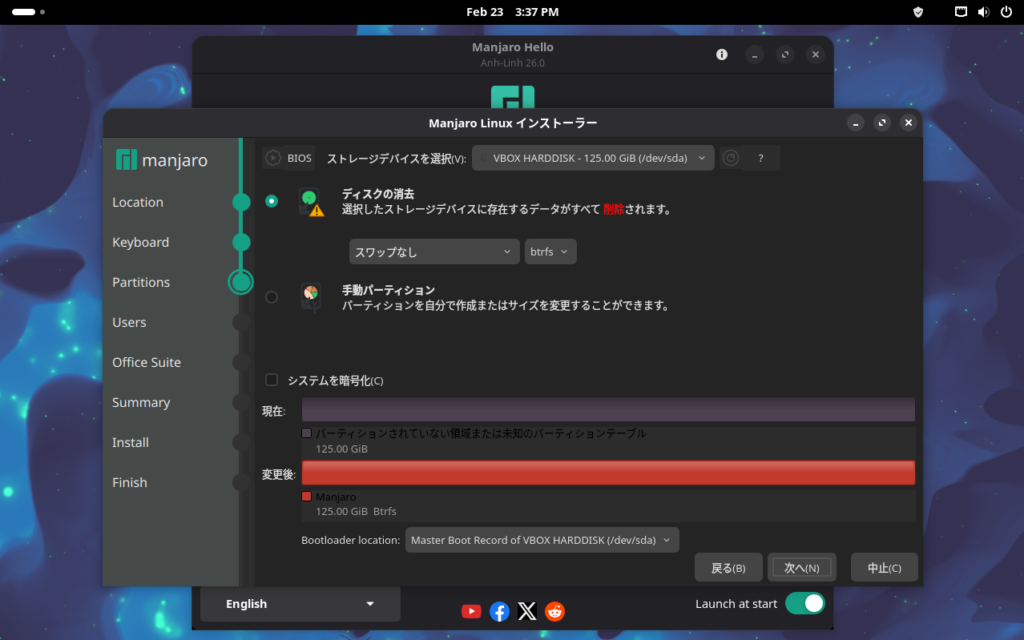Click the YouTube icon in Manjaro Hello
This screenshot has height=640, width=1024.
coord(471,611)
